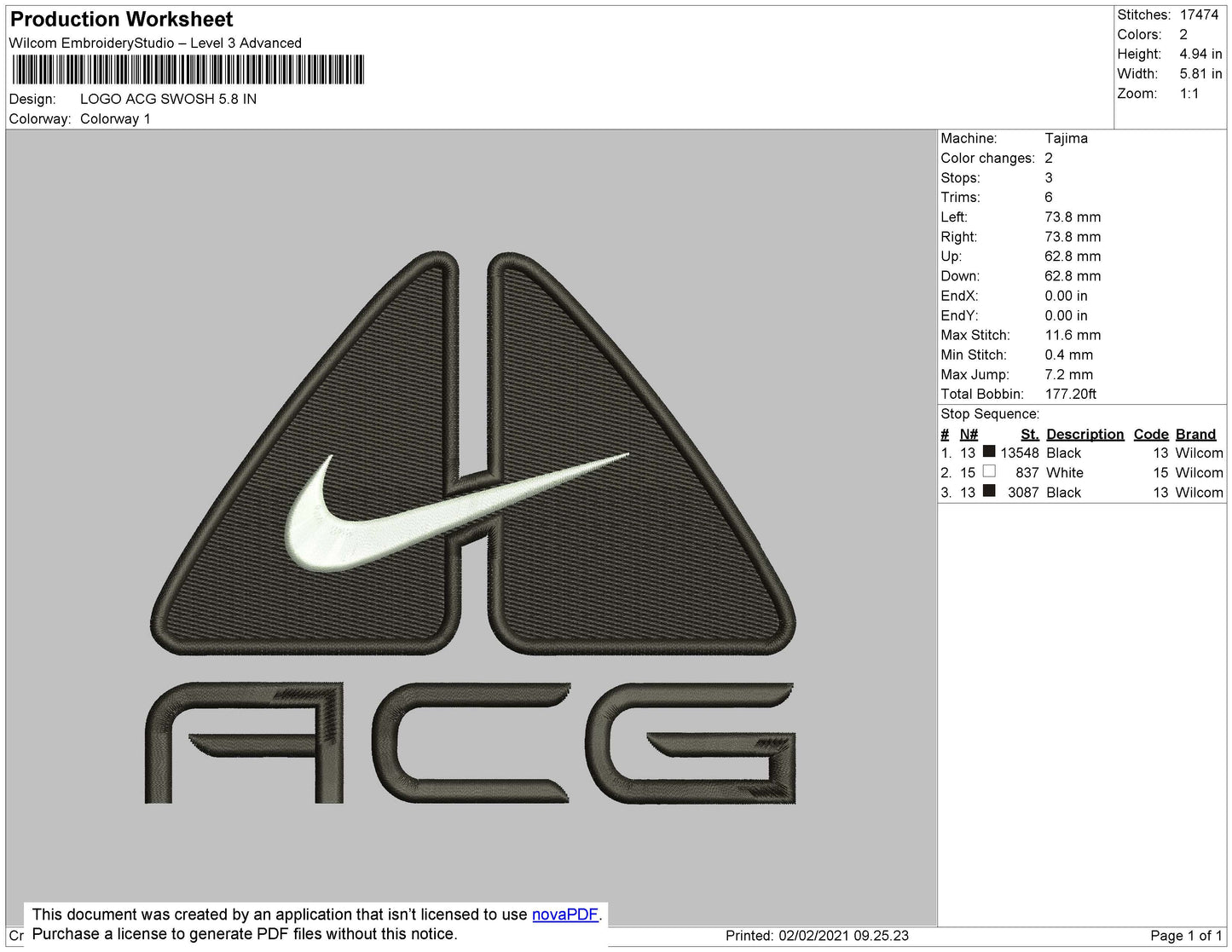The height and width of the screenshot is (952, 1232).
Task: Click the black swatch in stop 3
Action: coord(989,491)
